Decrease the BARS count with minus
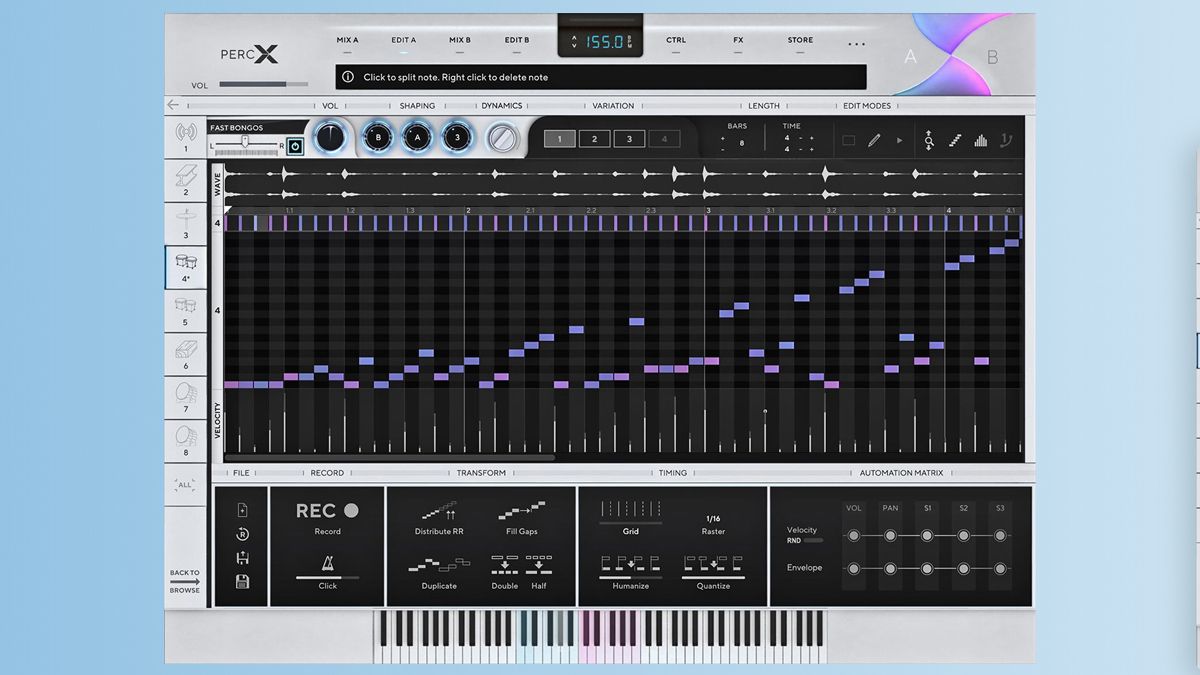 tap(723, 149)
